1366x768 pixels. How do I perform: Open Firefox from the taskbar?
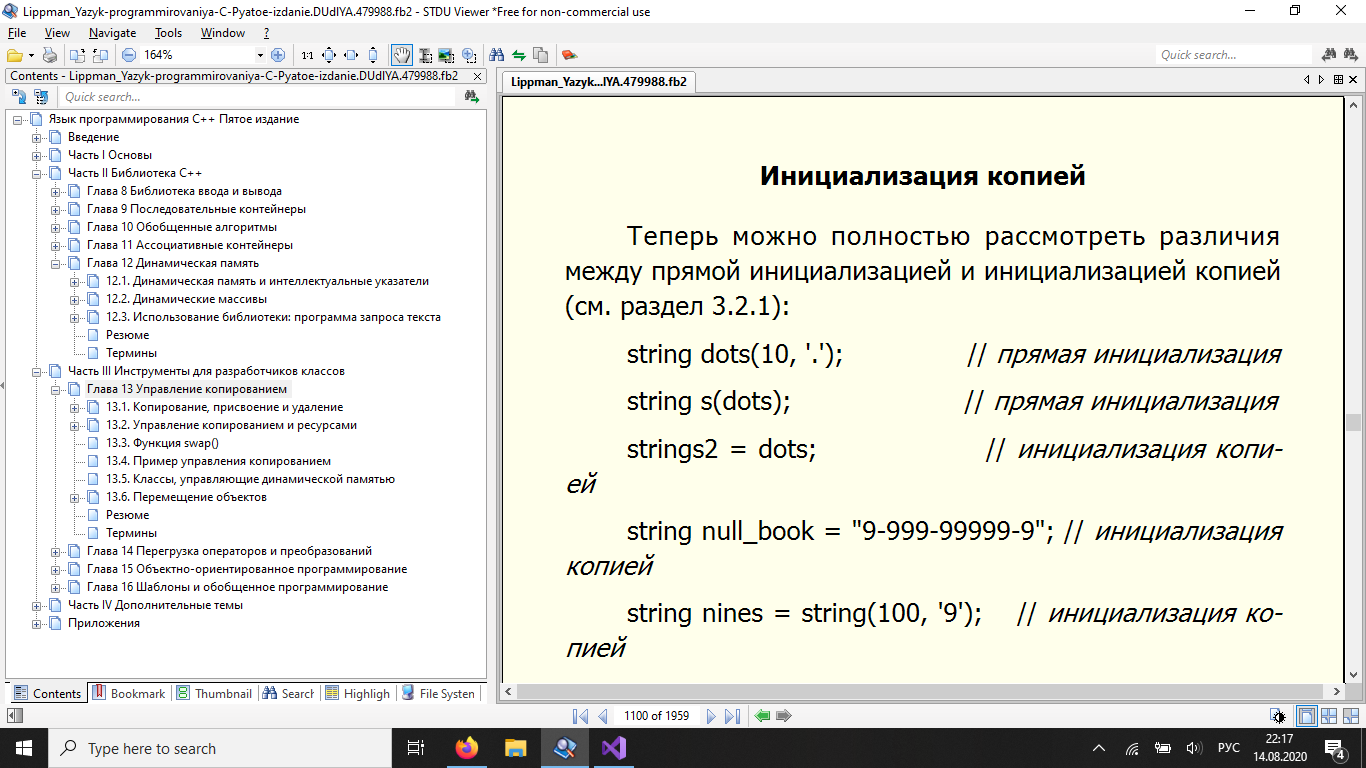click(x=466, y=748)
